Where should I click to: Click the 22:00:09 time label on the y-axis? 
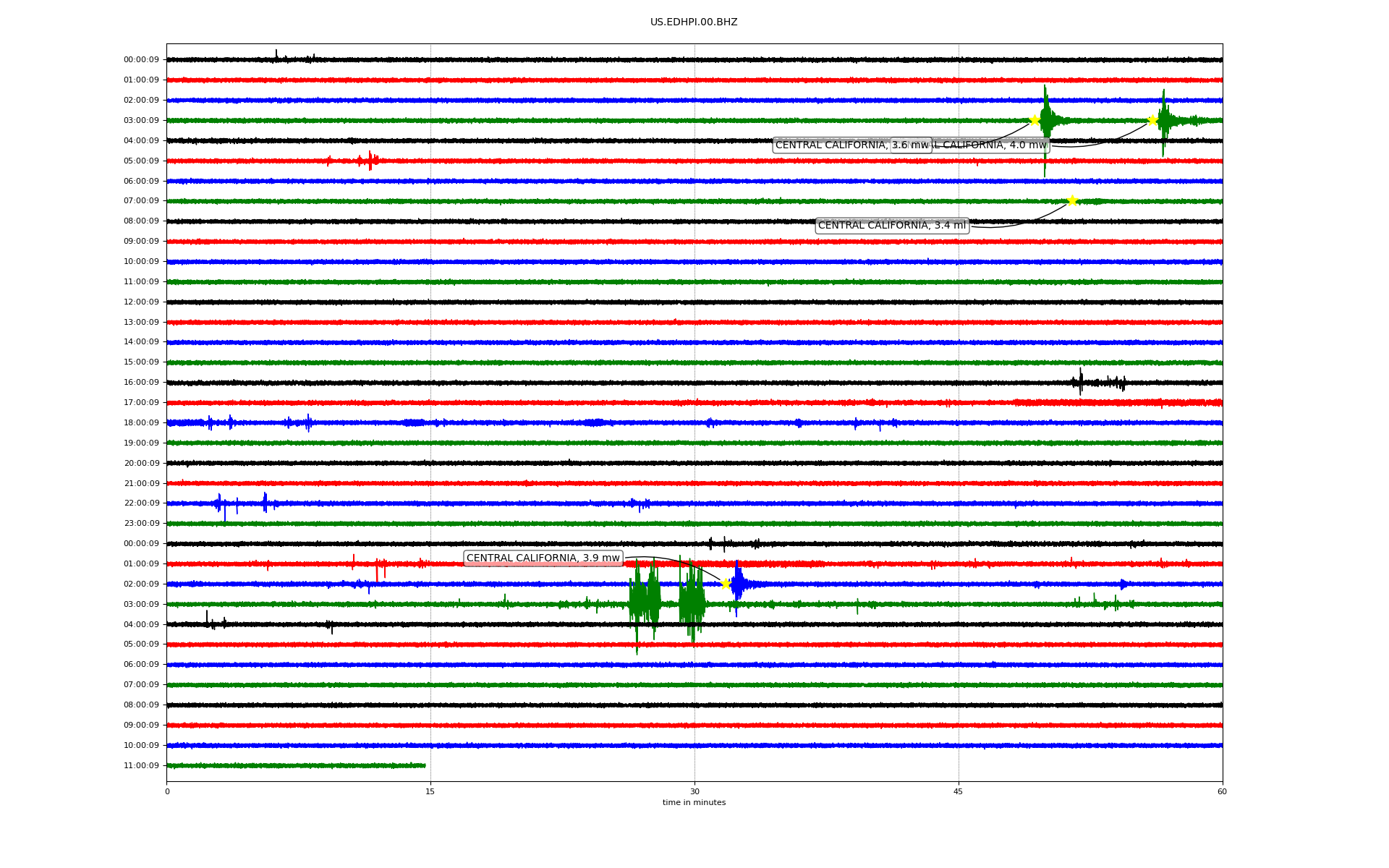(x=141, y=503)
